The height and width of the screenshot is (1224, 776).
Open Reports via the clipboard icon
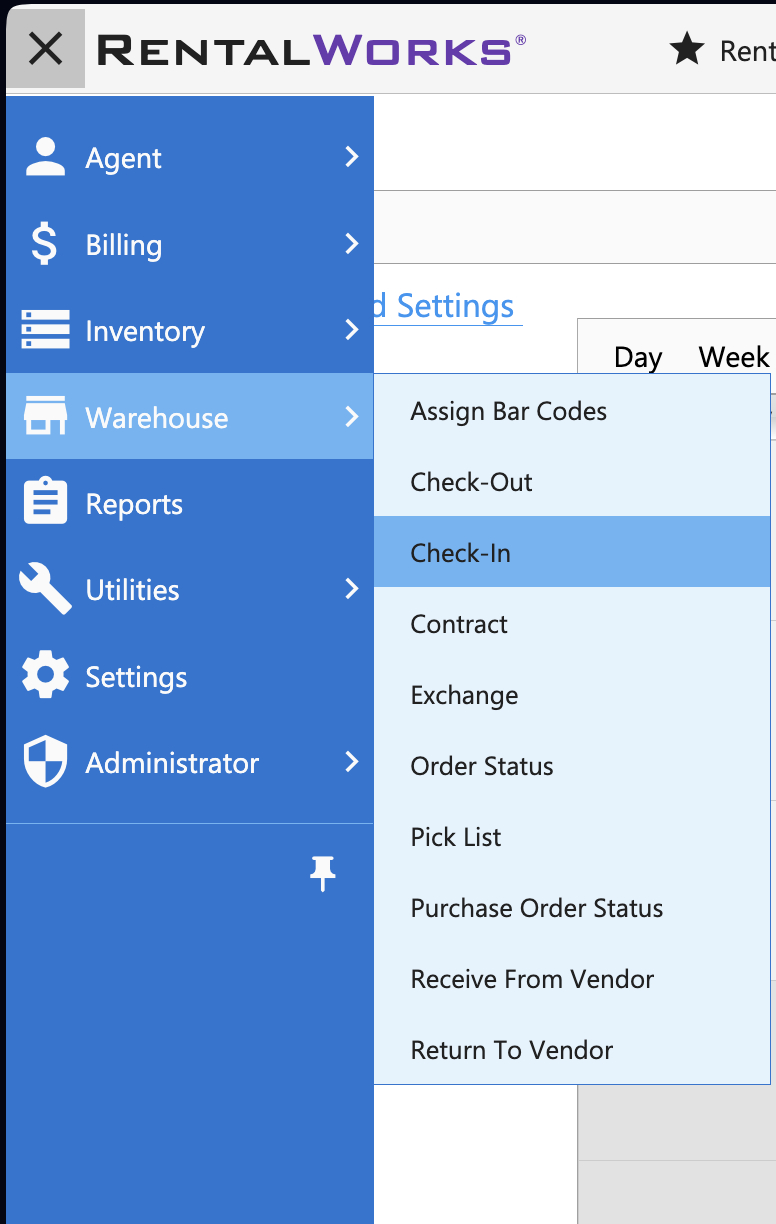(45, 503)
